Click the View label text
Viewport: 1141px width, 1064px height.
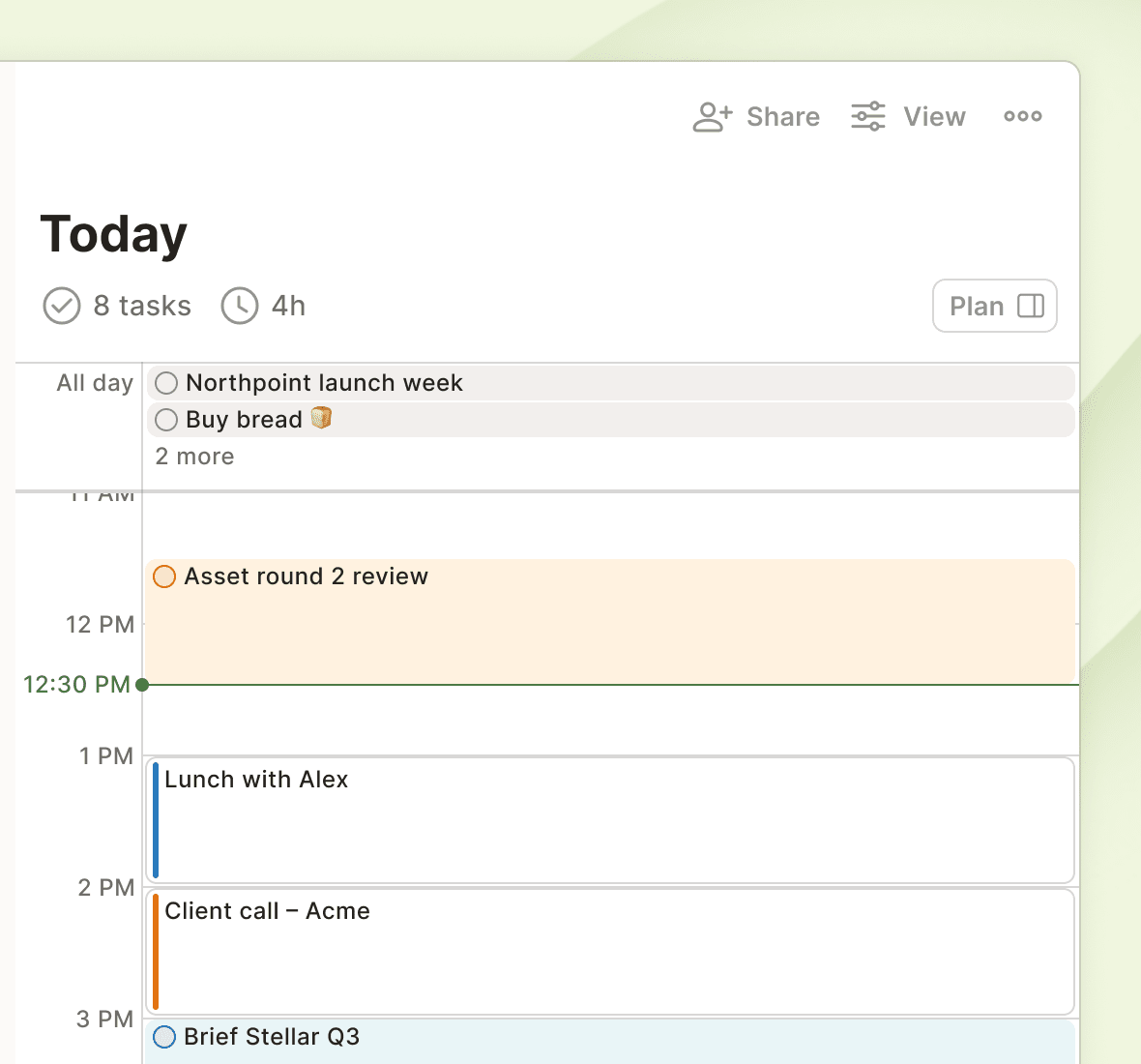[934, 116]
